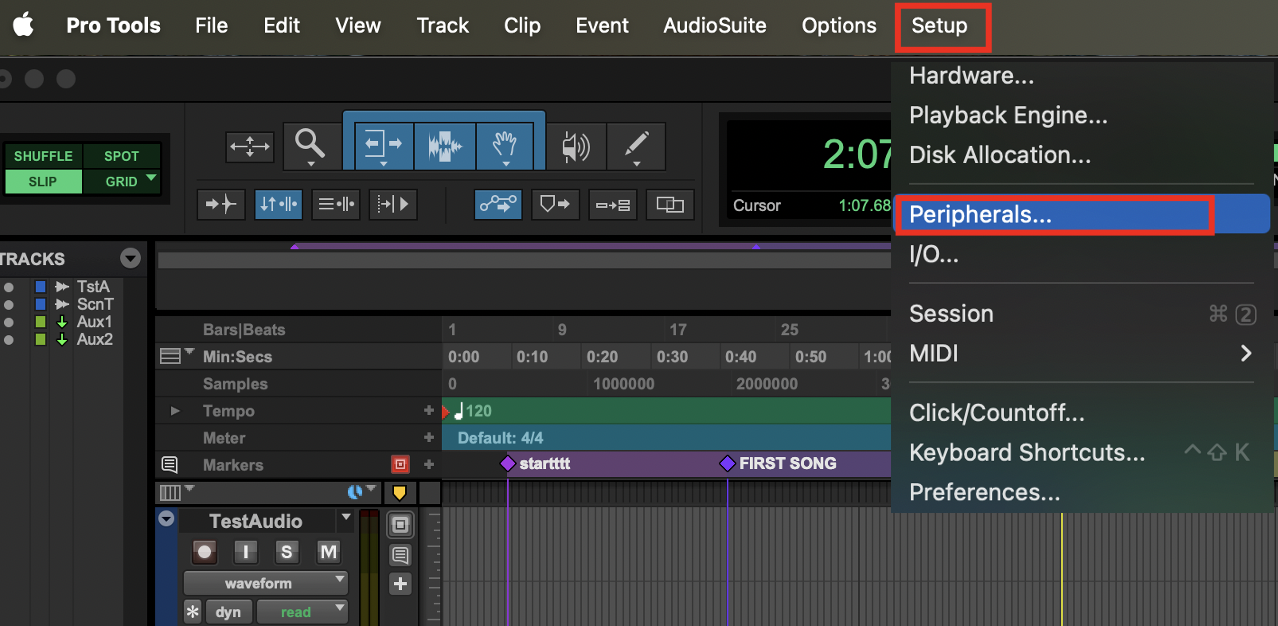1278x626 pixels.
Task: Click the asterisk freeze icon on TestAudio
Action: [193, 612]
